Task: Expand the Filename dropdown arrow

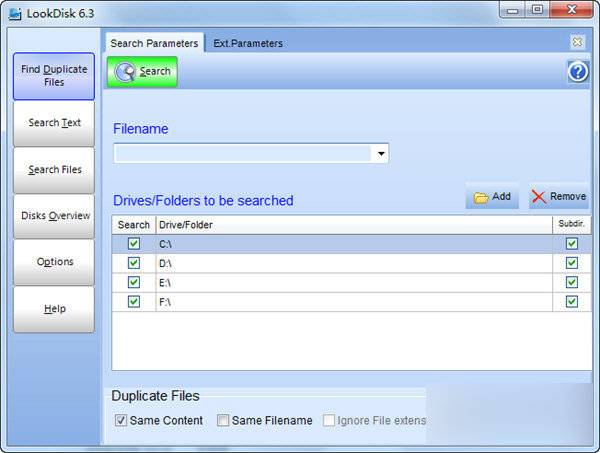Action: [381, 154]
